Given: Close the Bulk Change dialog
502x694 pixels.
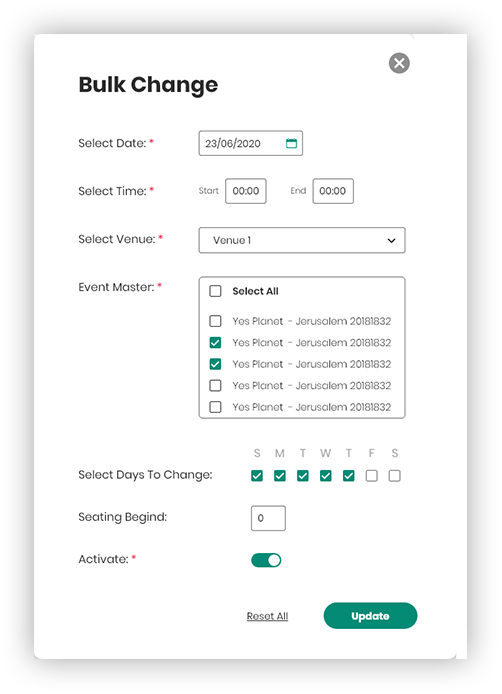Looking at the screenshot, I should 399,63.
